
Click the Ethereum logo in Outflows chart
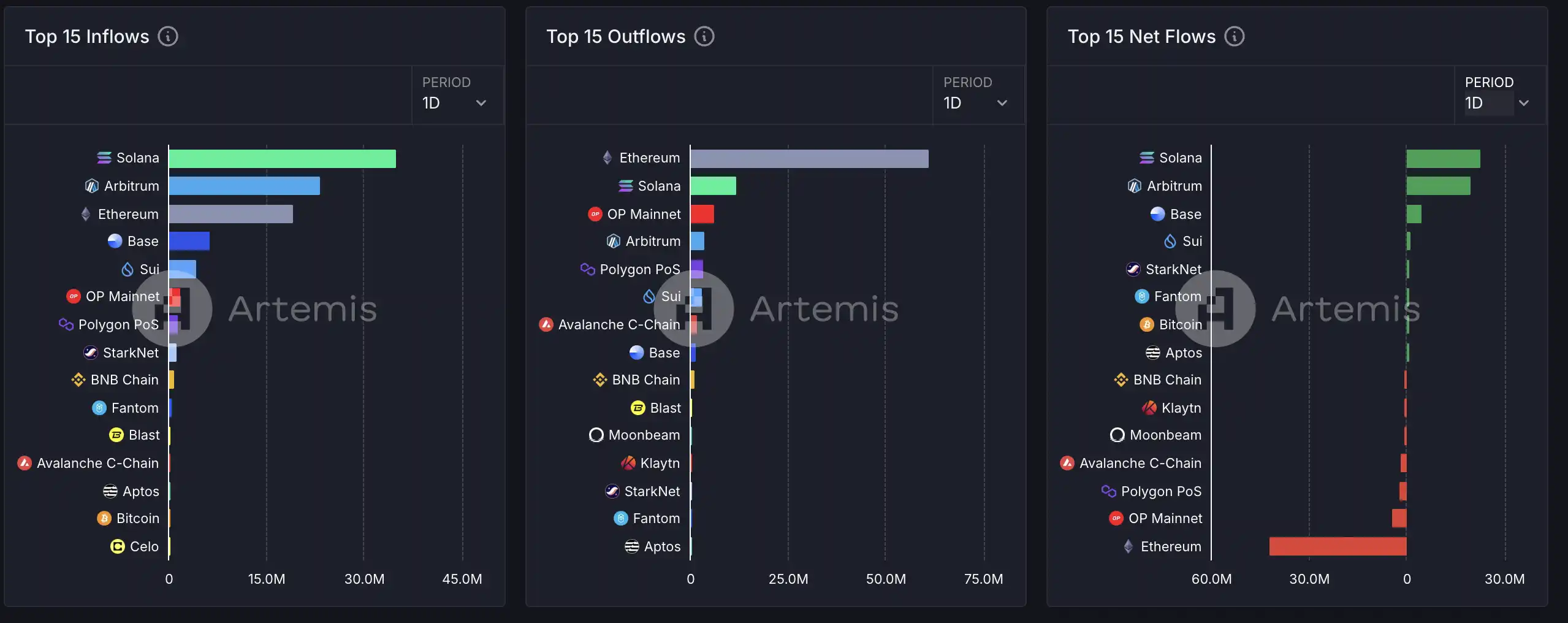(x=607, y=158)
